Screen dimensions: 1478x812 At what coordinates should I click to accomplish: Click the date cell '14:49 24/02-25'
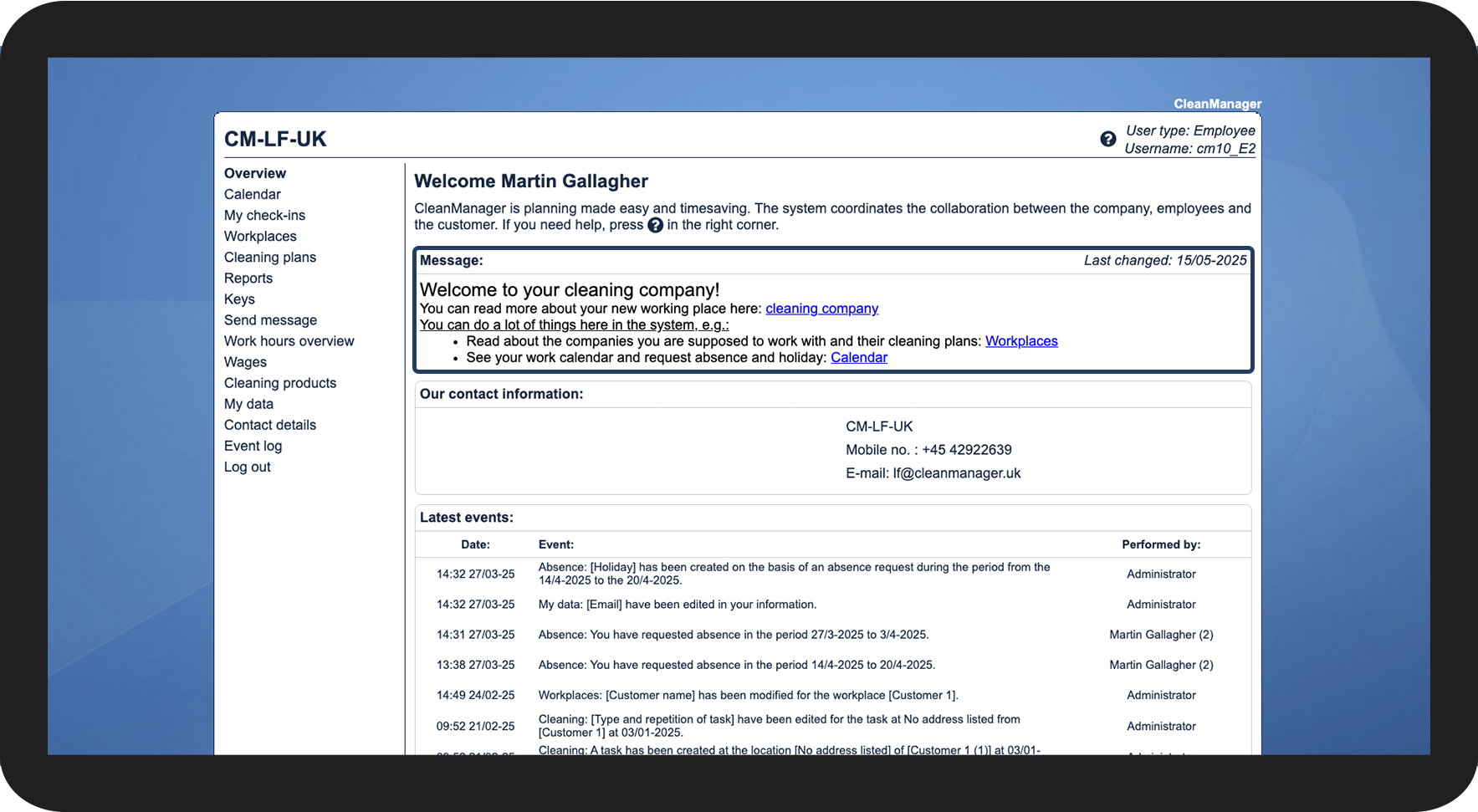pos(475,695)
